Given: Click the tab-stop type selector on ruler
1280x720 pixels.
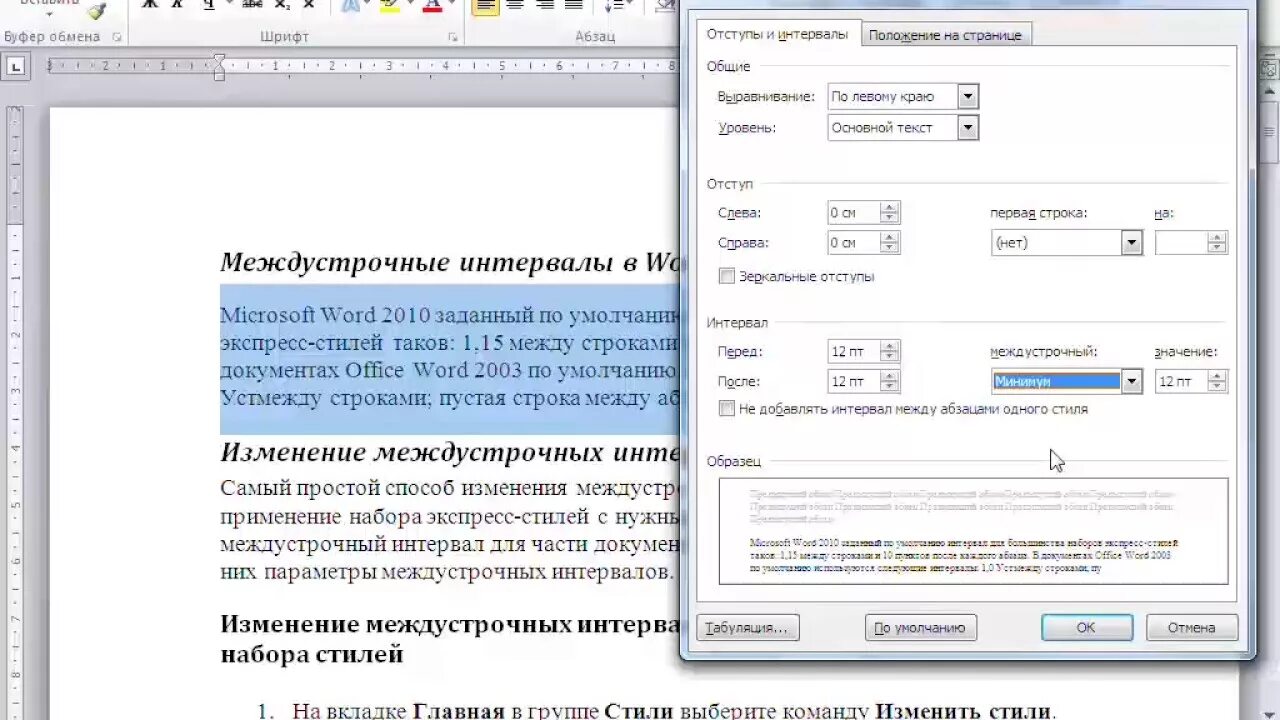Looking at the screenshot, I should 16,67.
